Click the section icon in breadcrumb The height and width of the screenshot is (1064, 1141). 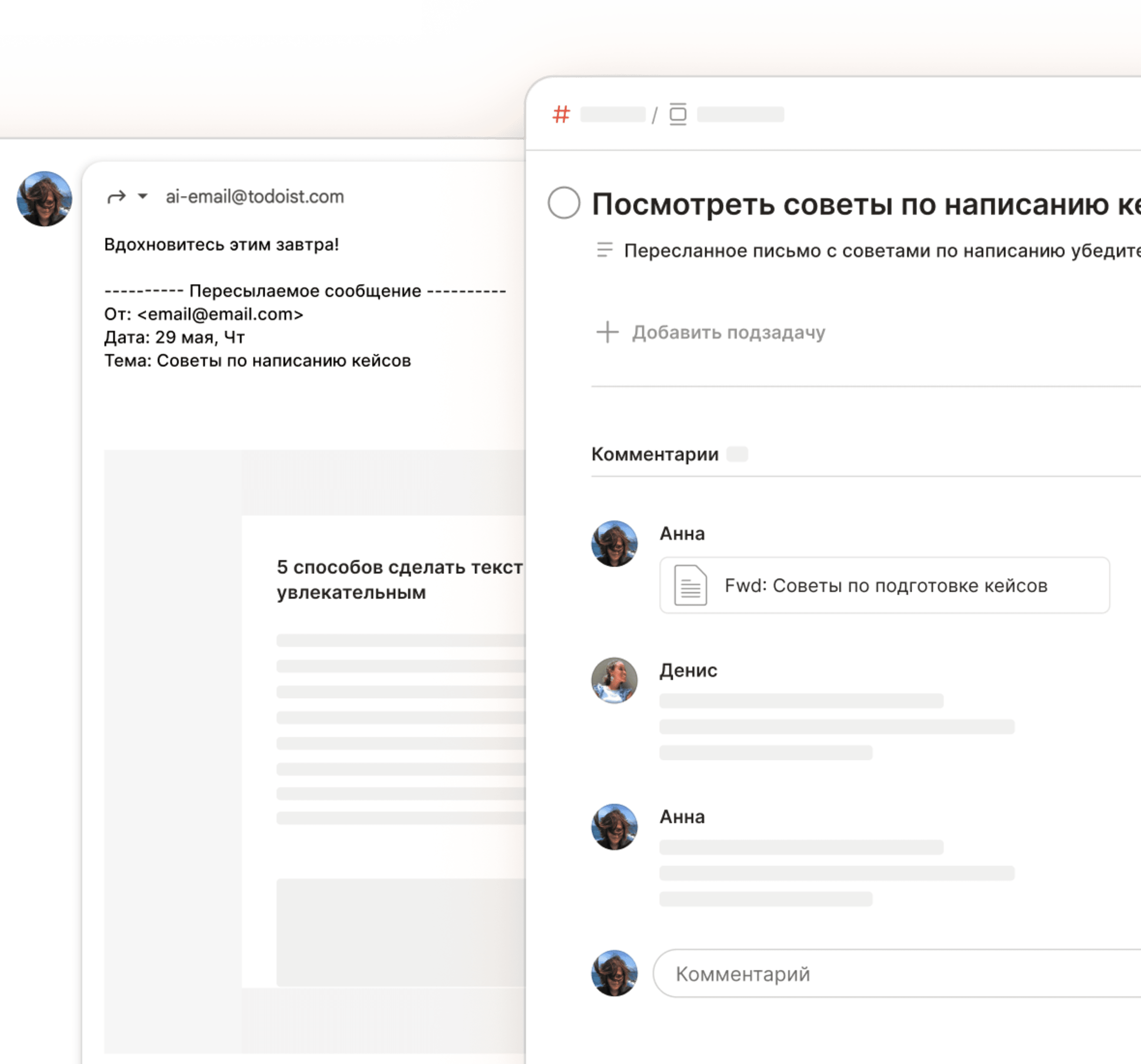tap(677, 114)
